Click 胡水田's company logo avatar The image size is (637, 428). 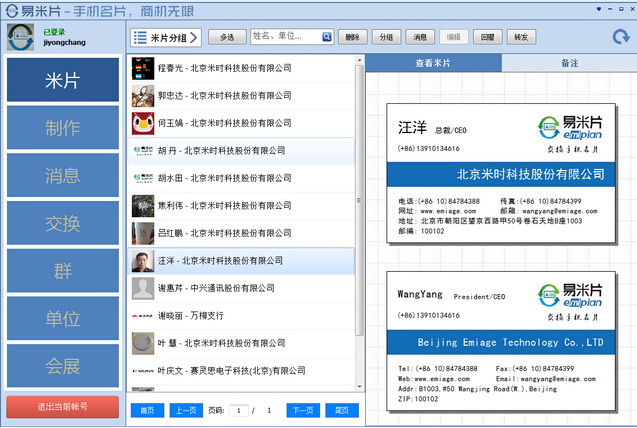pos(143,178)
